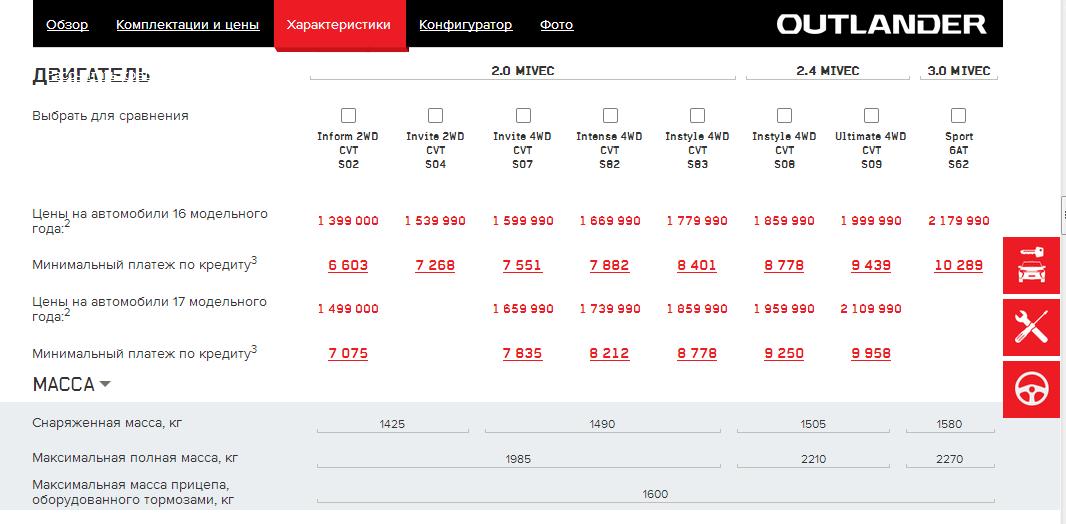Click the price 1 539 990
This screenshot has width=1066, height=524.
[435, 221]
